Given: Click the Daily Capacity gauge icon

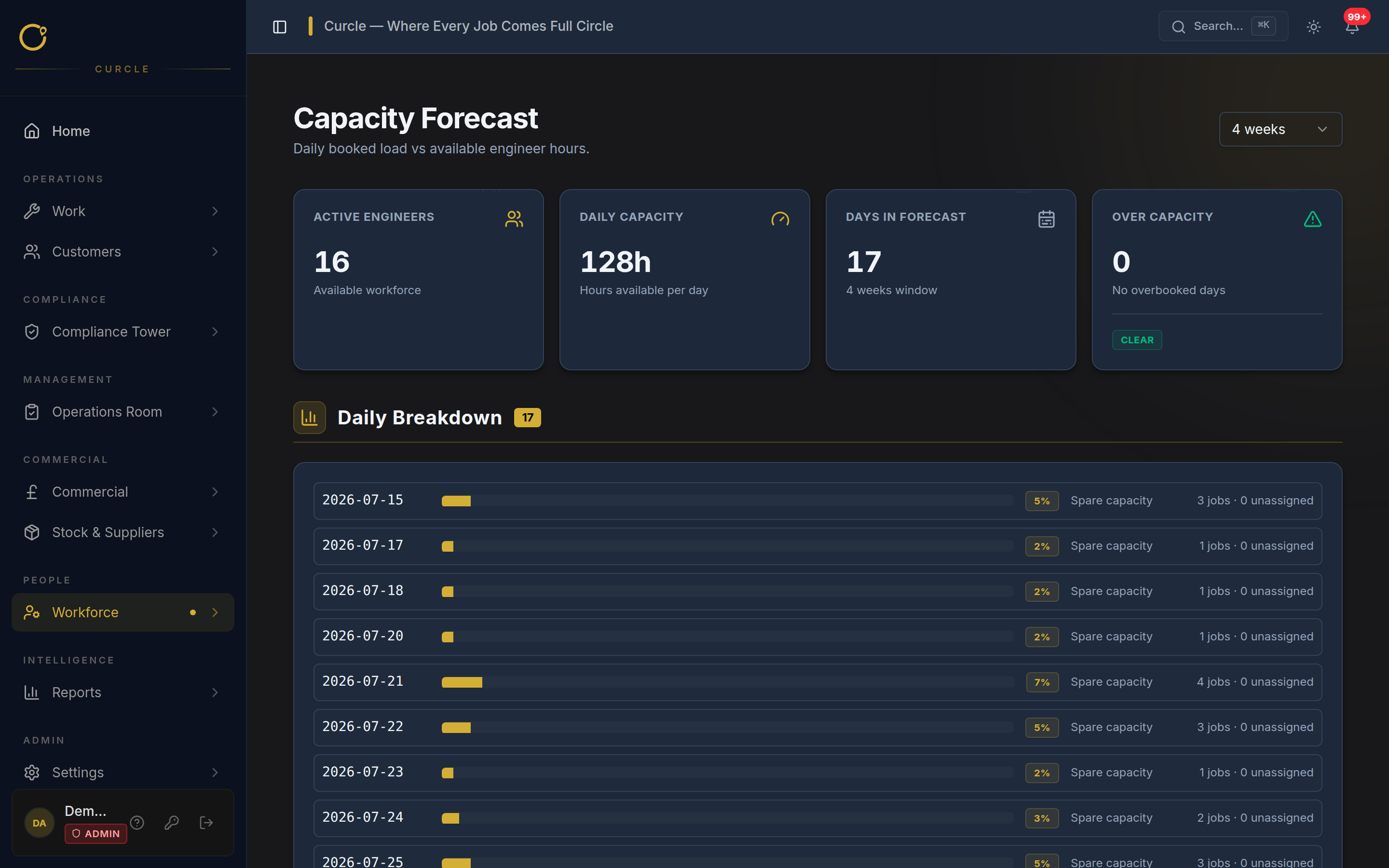Looking at the screenshot, I should pyautogui.click(x=780, y=219).
